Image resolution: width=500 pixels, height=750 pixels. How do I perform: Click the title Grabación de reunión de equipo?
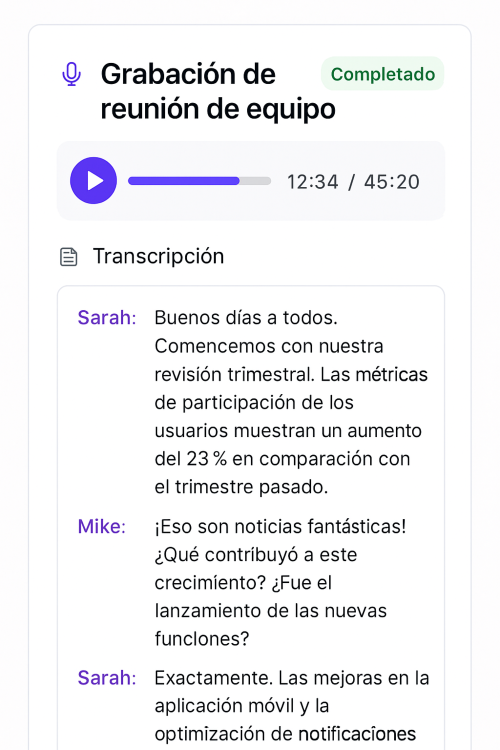coord(218,91)
